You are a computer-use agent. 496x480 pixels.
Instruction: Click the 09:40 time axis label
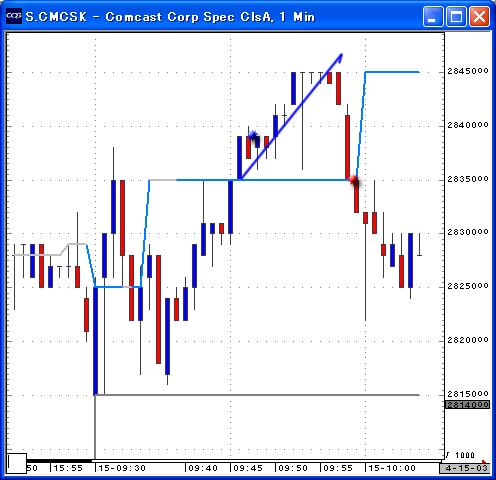(203, 468)
